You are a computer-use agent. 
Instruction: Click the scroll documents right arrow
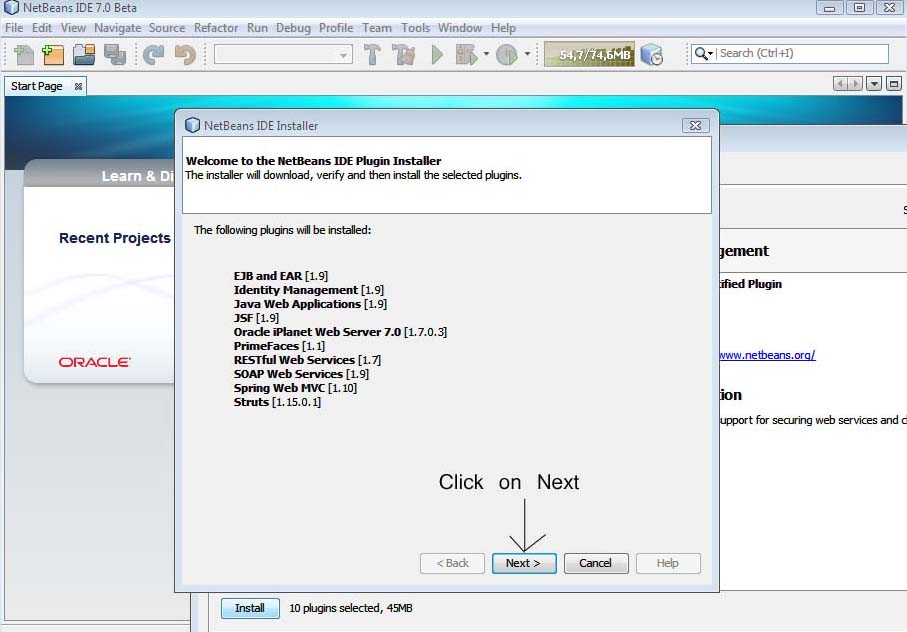pos(855,84)
